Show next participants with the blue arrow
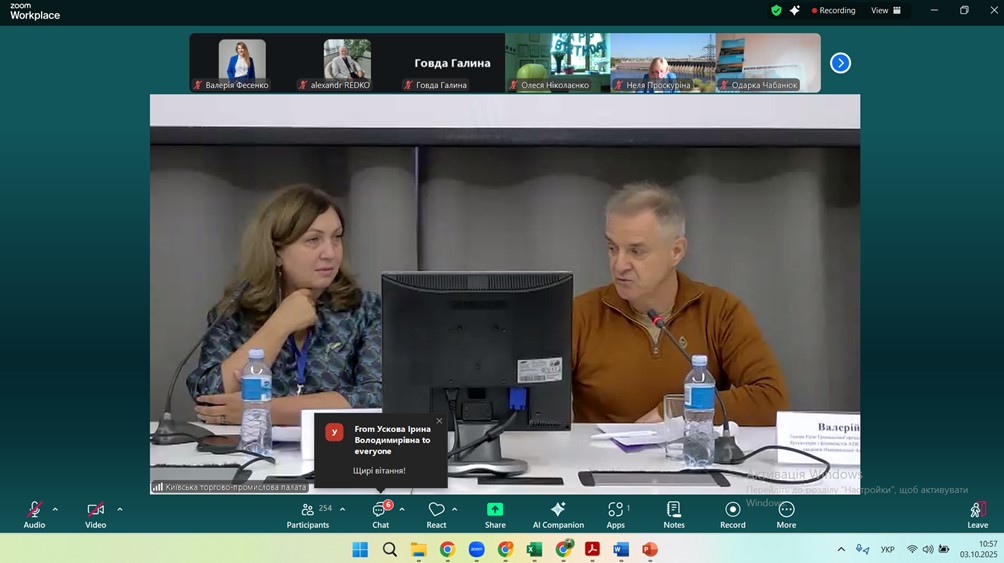Image resolution: width=1004 pixels, height=563 pixels. tap(840, 63)
